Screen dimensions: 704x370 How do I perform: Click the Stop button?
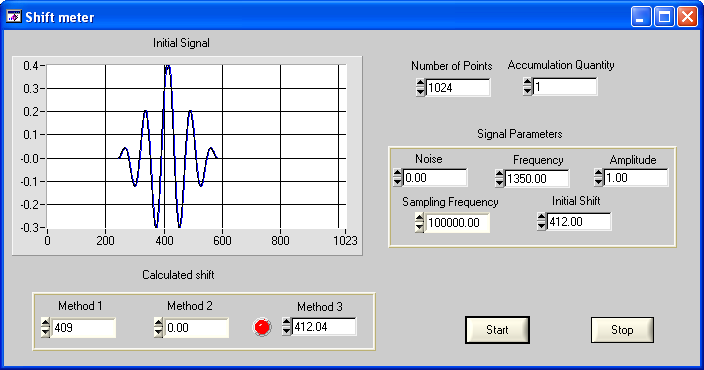click(622, 330)
